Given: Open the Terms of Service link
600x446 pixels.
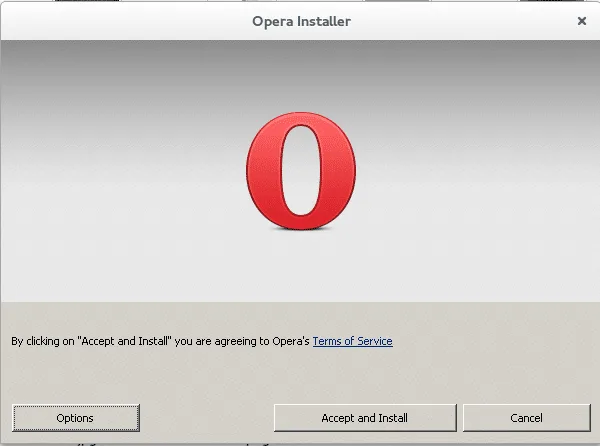Looking at the screenshot, I should click(x=352, y=341).
